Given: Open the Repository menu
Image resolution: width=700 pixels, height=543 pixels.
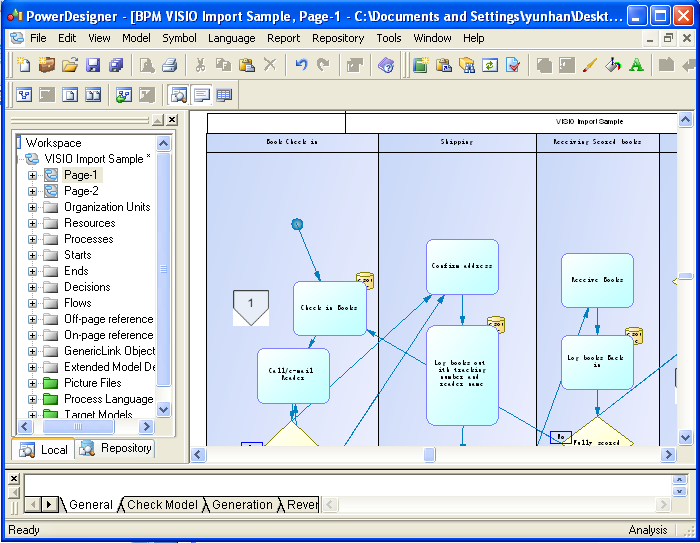Looking at the screenshot, I should click(x=338, y=38).
